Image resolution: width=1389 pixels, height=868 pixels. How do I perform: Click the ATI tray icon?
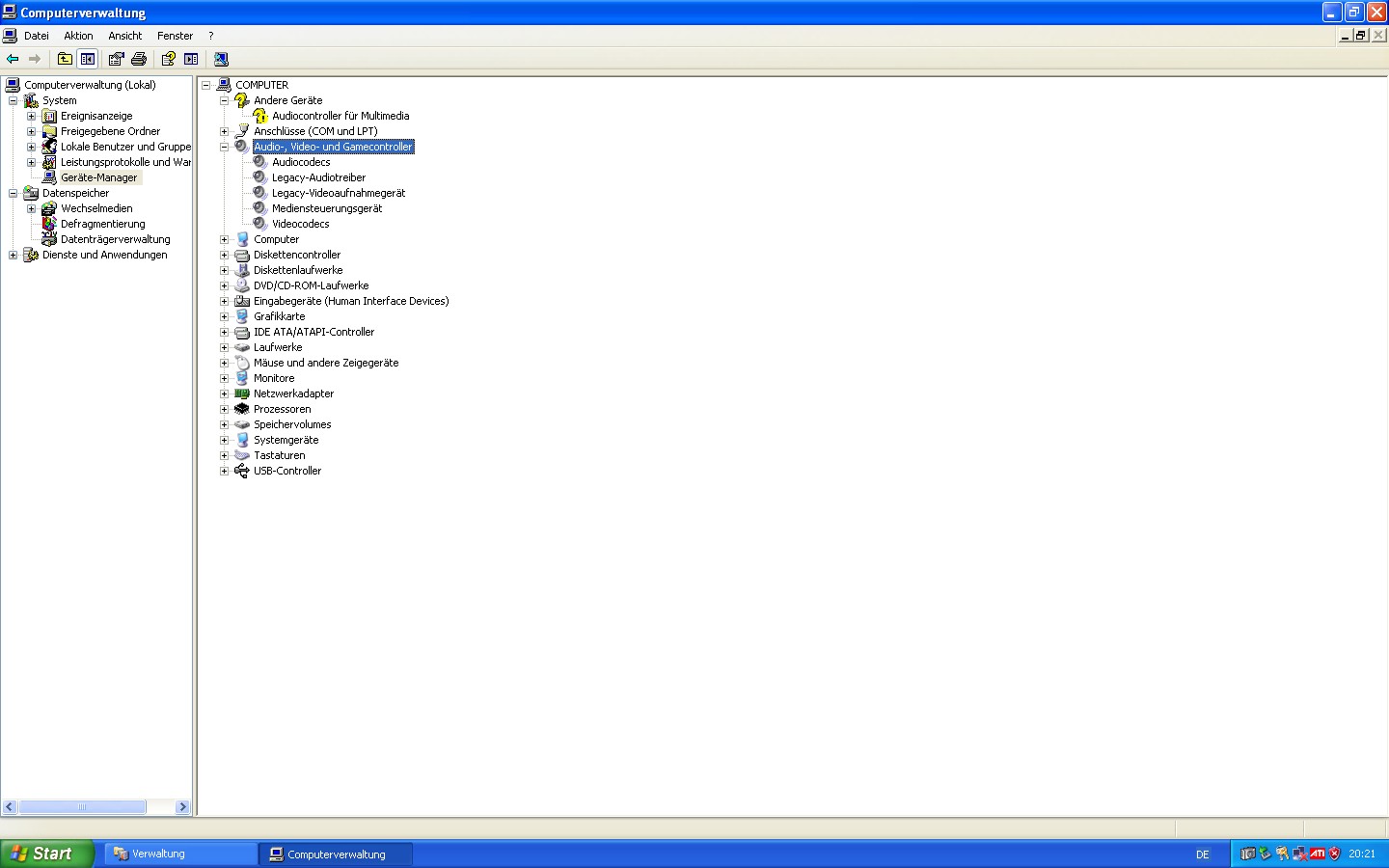tap(1318, 854)
